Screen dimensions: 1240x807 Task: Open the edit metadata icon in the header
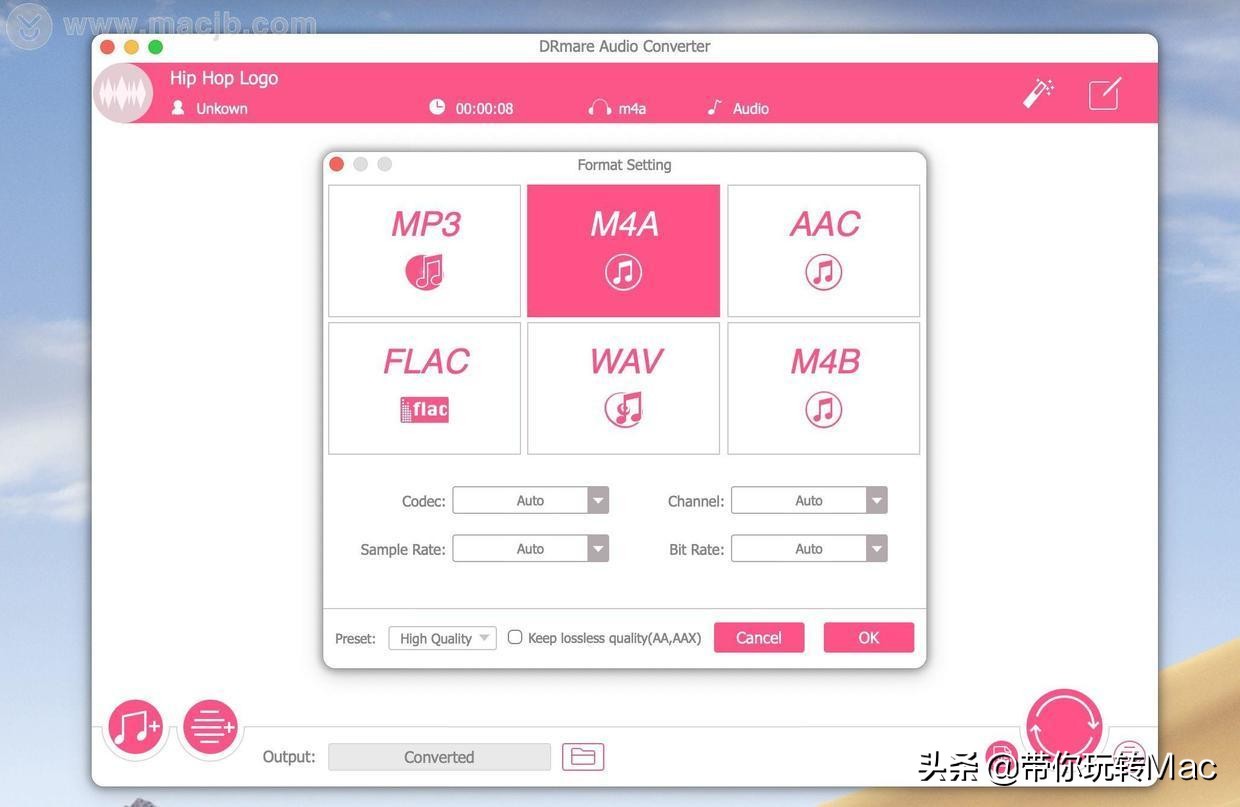tap(1104, 92)
